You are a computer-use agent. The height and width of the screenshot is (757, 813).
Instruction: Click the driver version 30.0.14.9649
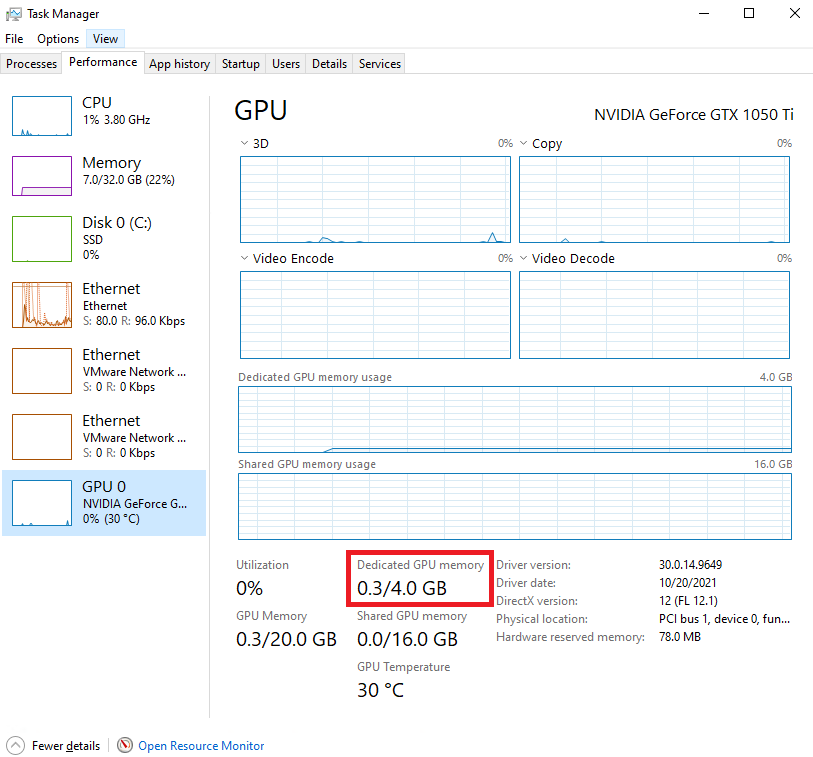(691, 565)
